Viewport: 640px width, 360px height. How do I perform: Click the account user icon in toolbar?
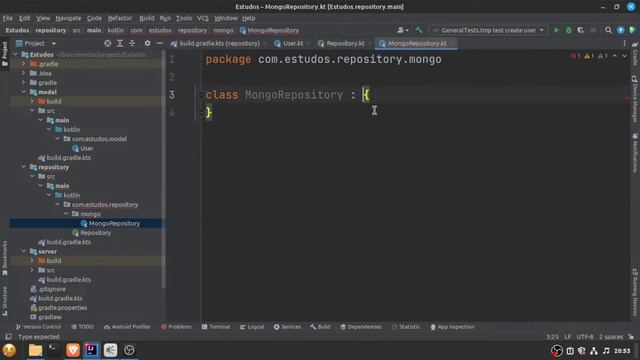coord(402,30)
